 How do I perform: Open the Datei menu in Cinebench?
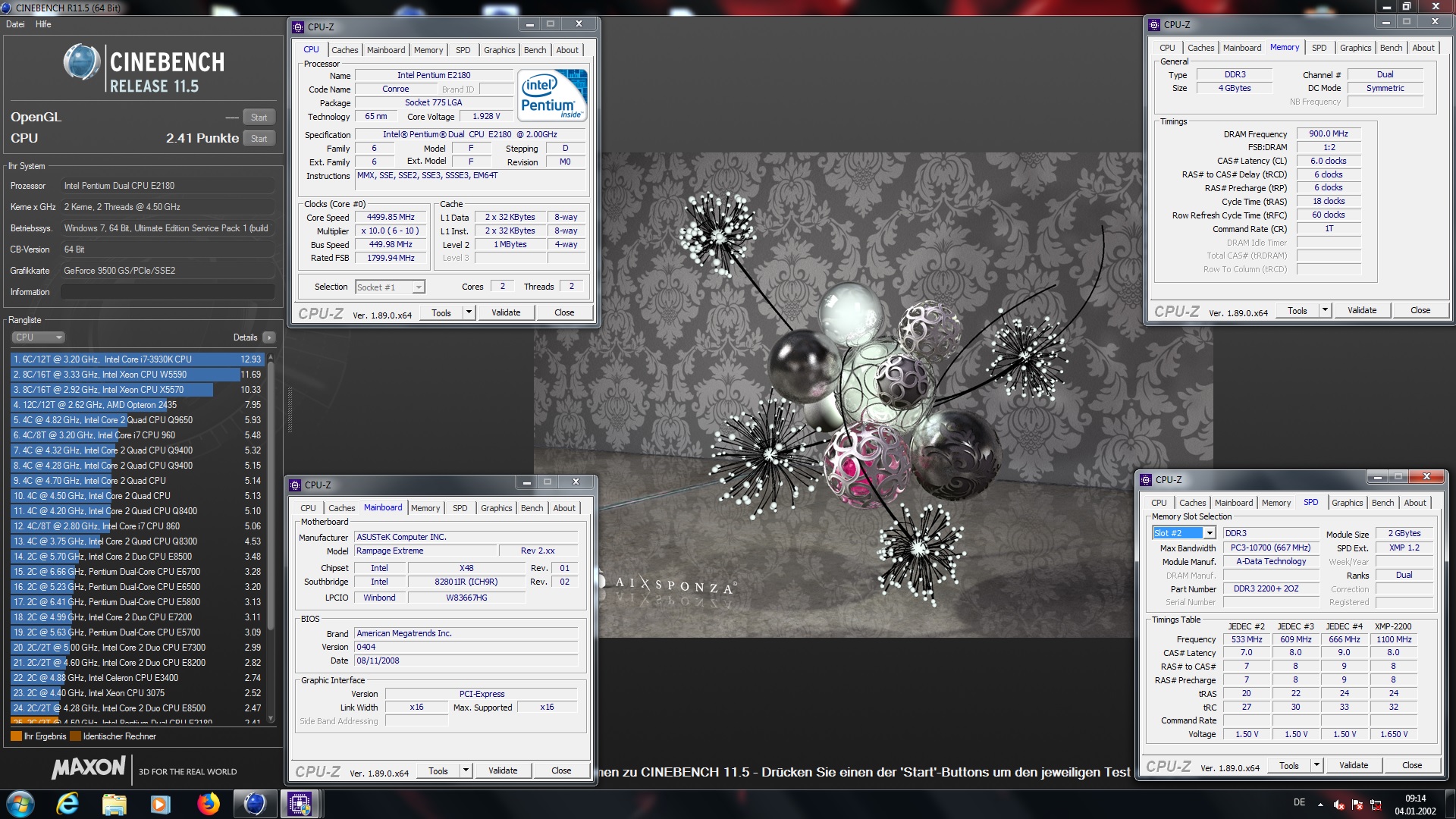point(15,24)
